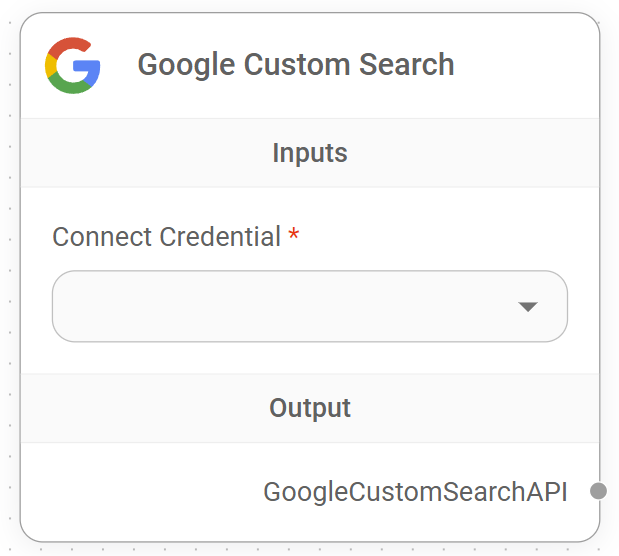Click the dropdown caret triangle icon
Screen dimensions: 619x556
(x=528, y=307)
